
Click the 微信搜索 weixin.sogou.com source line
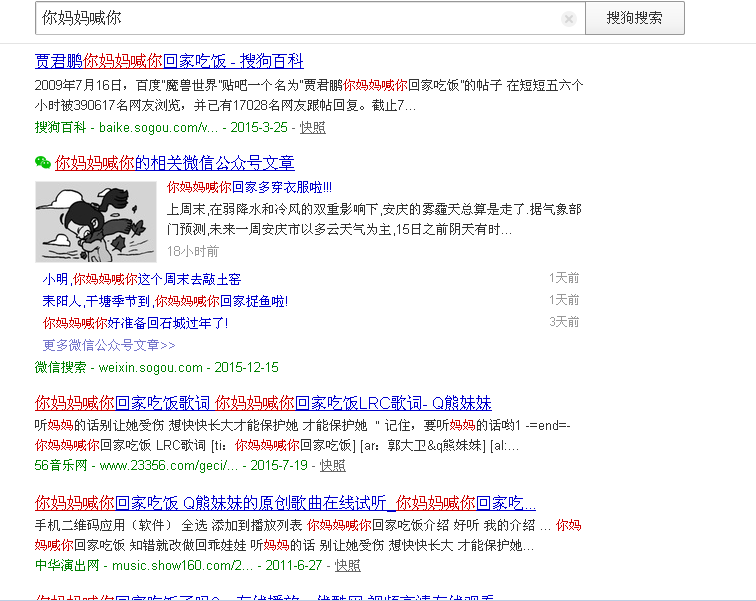click(157, 367)
